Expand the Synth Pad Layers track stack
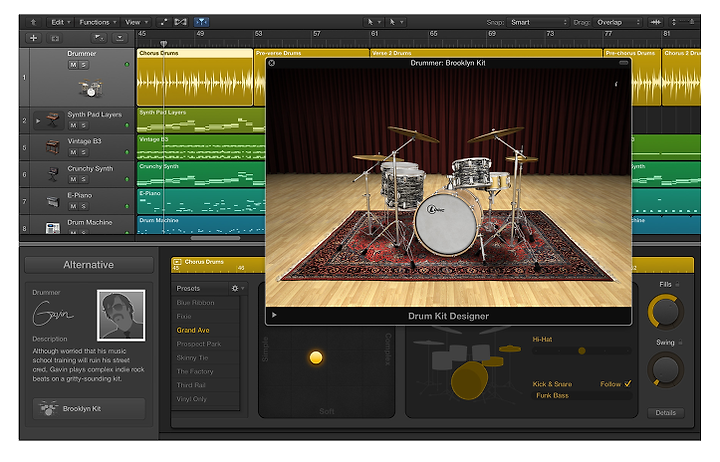 tap(39, 120)
